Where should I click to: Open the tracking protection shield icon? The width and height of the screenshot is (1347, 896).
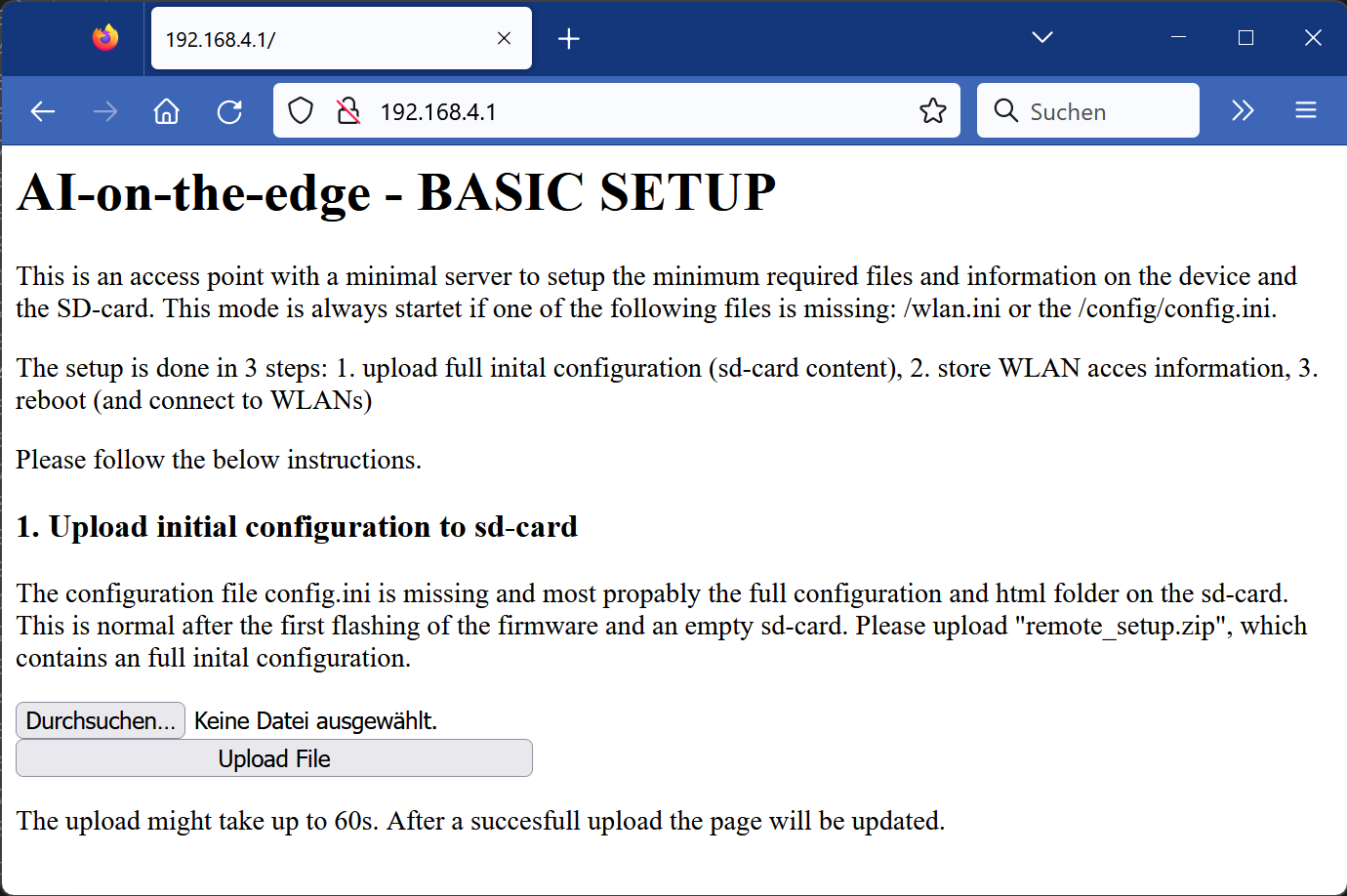pos(301,110)
